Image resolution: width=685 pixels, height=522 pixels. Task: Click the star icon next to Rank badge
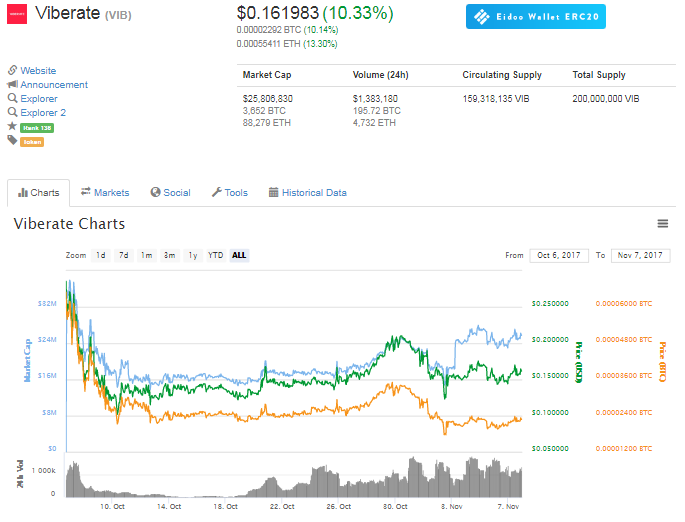(12, 126)
